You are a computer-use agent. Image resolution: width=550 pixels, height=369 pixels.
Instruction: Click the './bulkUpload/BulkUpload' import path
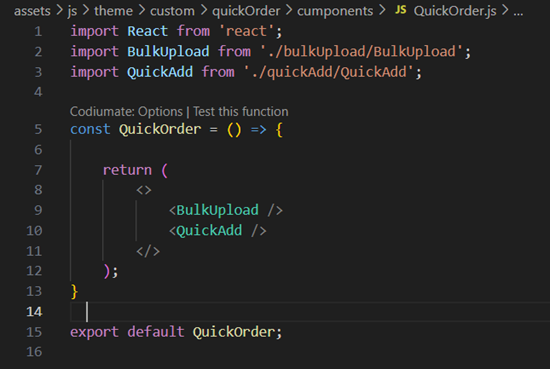tap(362, 52)
